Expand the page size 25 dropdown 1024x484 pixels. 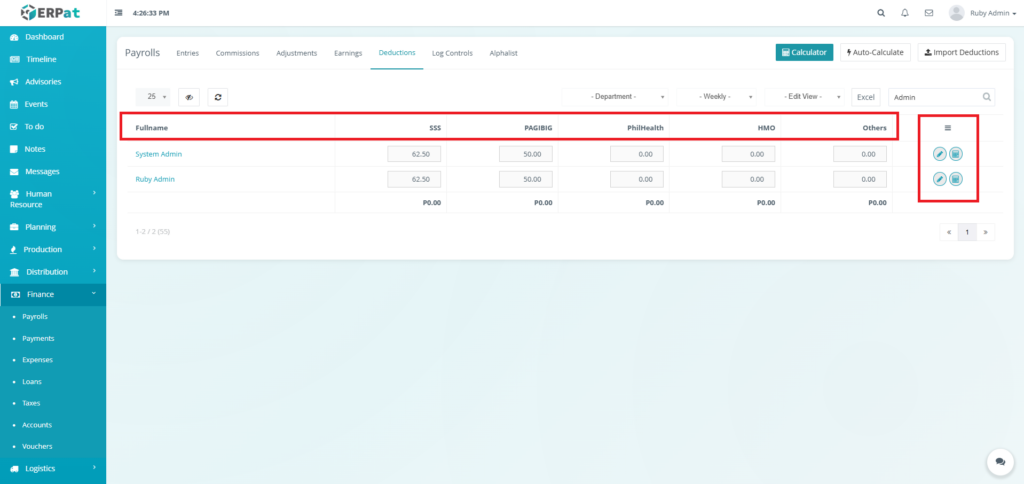pyautogui.click(x=155, y=97)
